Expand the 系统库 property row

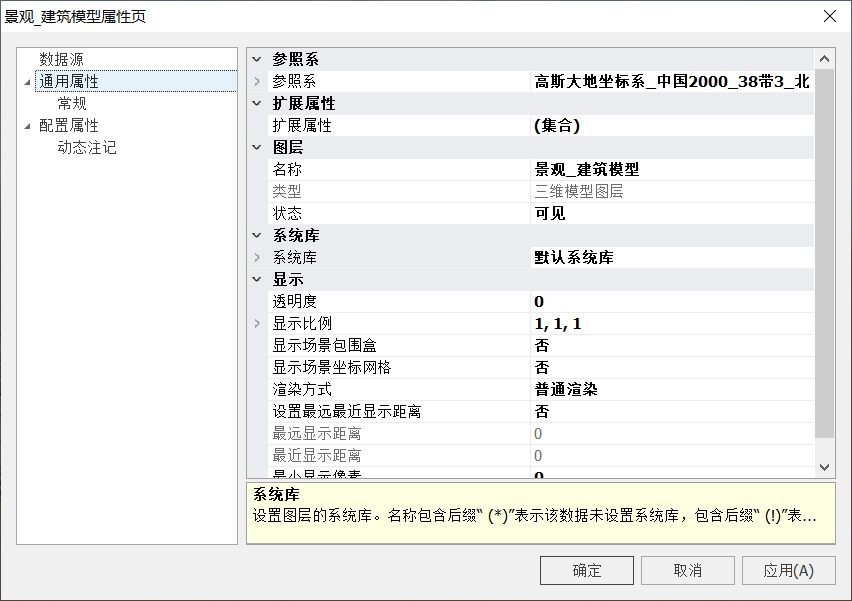pyautogui.click(x=257, y=258)
